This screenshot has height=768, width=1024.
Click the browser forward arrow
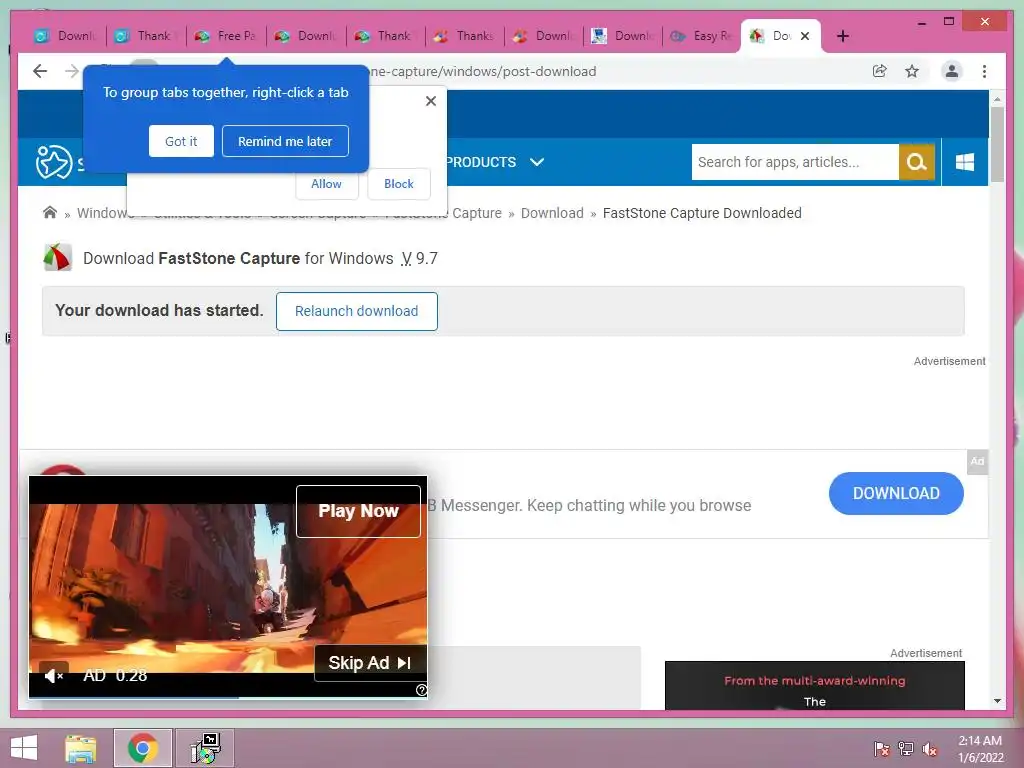pyautogui.click(x=72, y=71)
